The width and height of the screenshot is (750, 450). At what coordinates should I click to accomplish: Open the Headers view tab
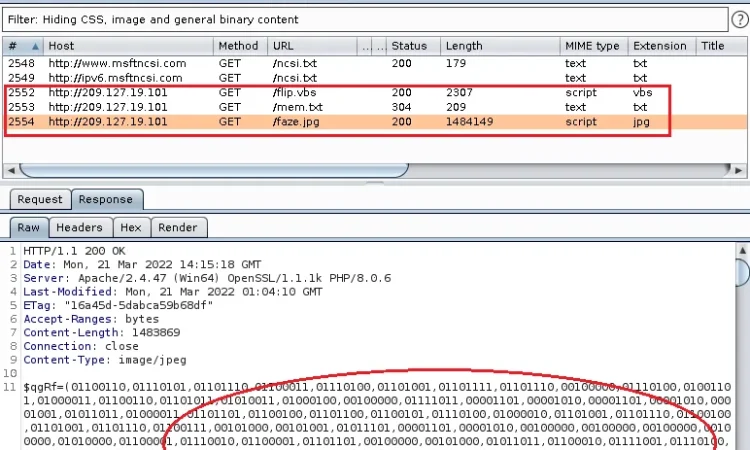pyautogui.click(x=80, y=228)
